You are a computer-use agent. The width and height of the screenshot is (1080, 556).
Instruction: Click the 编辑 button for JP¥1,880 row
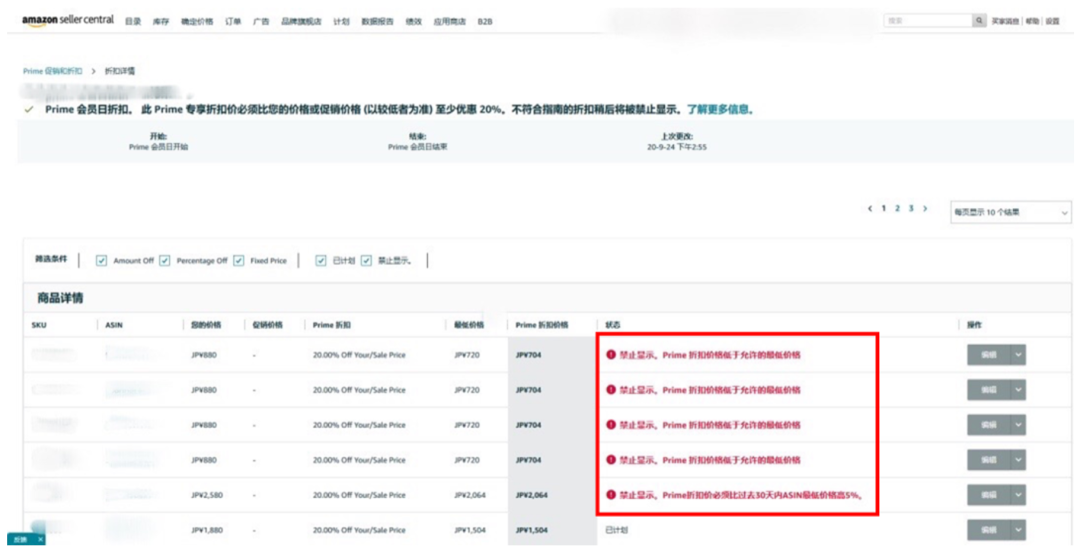988,530
